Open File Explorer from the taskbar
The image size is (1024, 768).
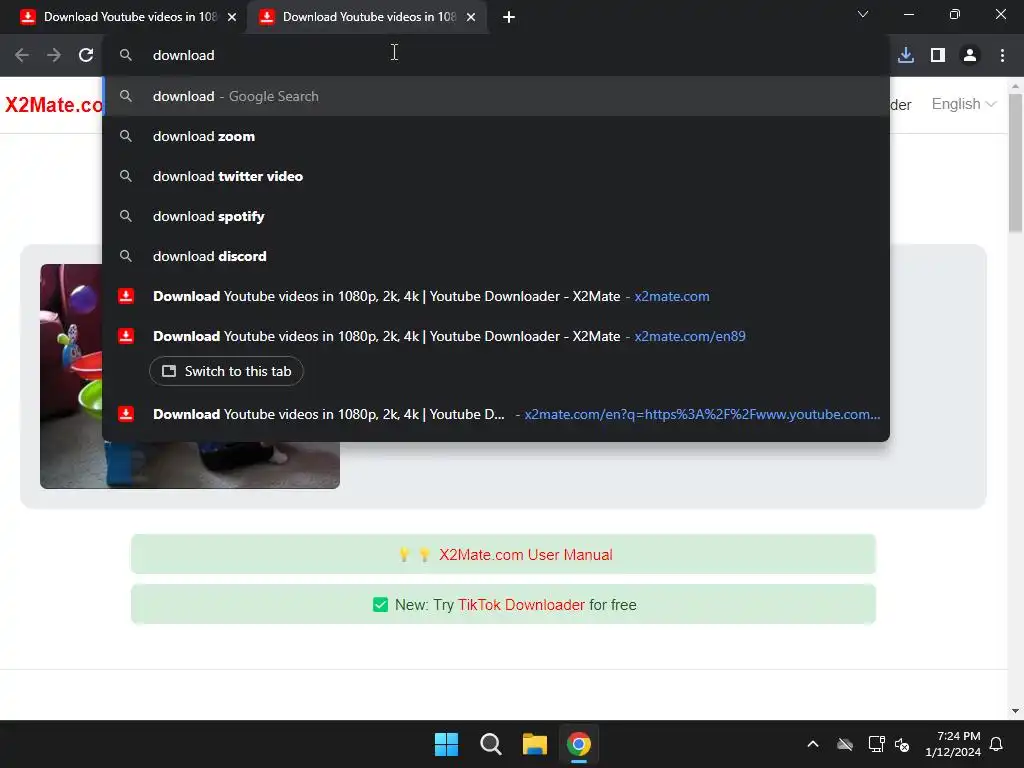pyautogui.click(x=534, y=744)
